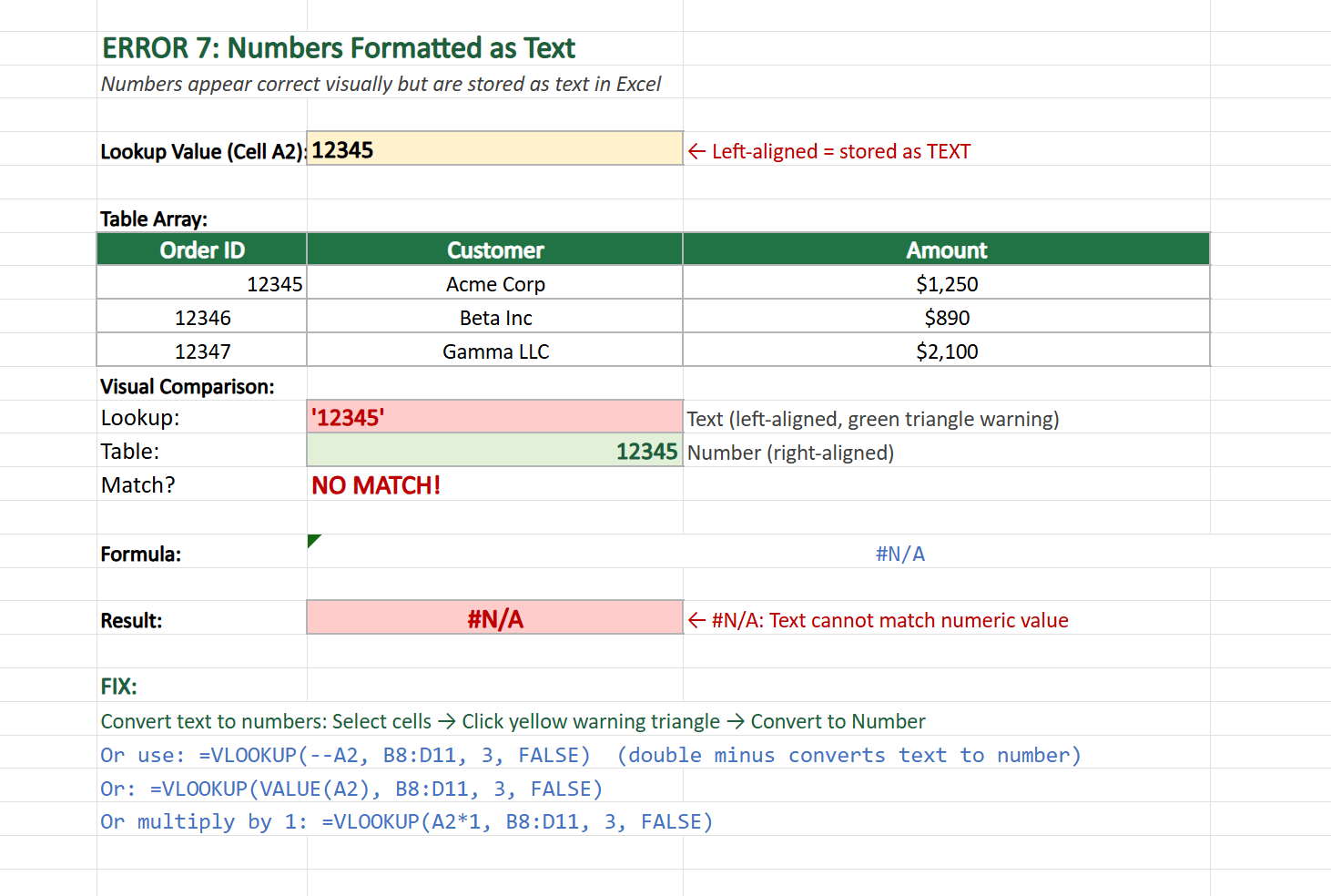Click the 'Table Array:' label
This screenshot has height=896, width=1331.
click(x=154, y=219)
